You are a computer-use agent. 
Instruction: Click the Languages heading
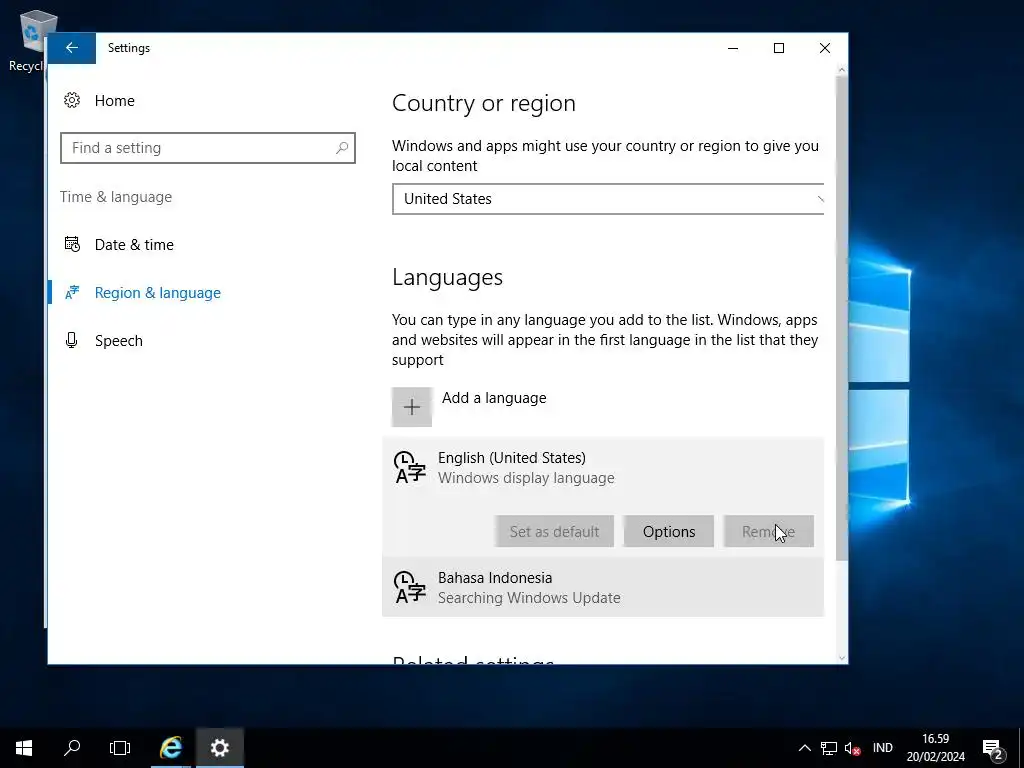(x=447, y=277)
